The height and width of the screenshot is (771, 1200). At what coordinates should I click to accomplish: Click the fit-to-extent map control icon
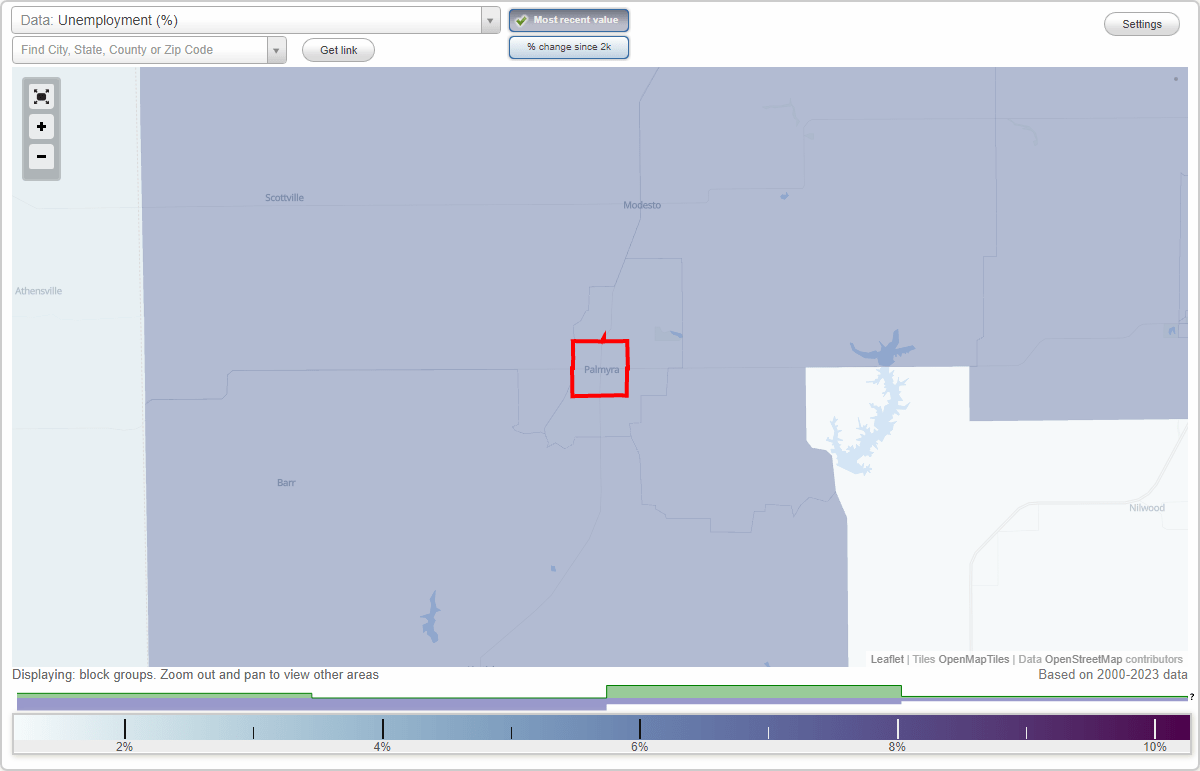[x=41, y=96]
